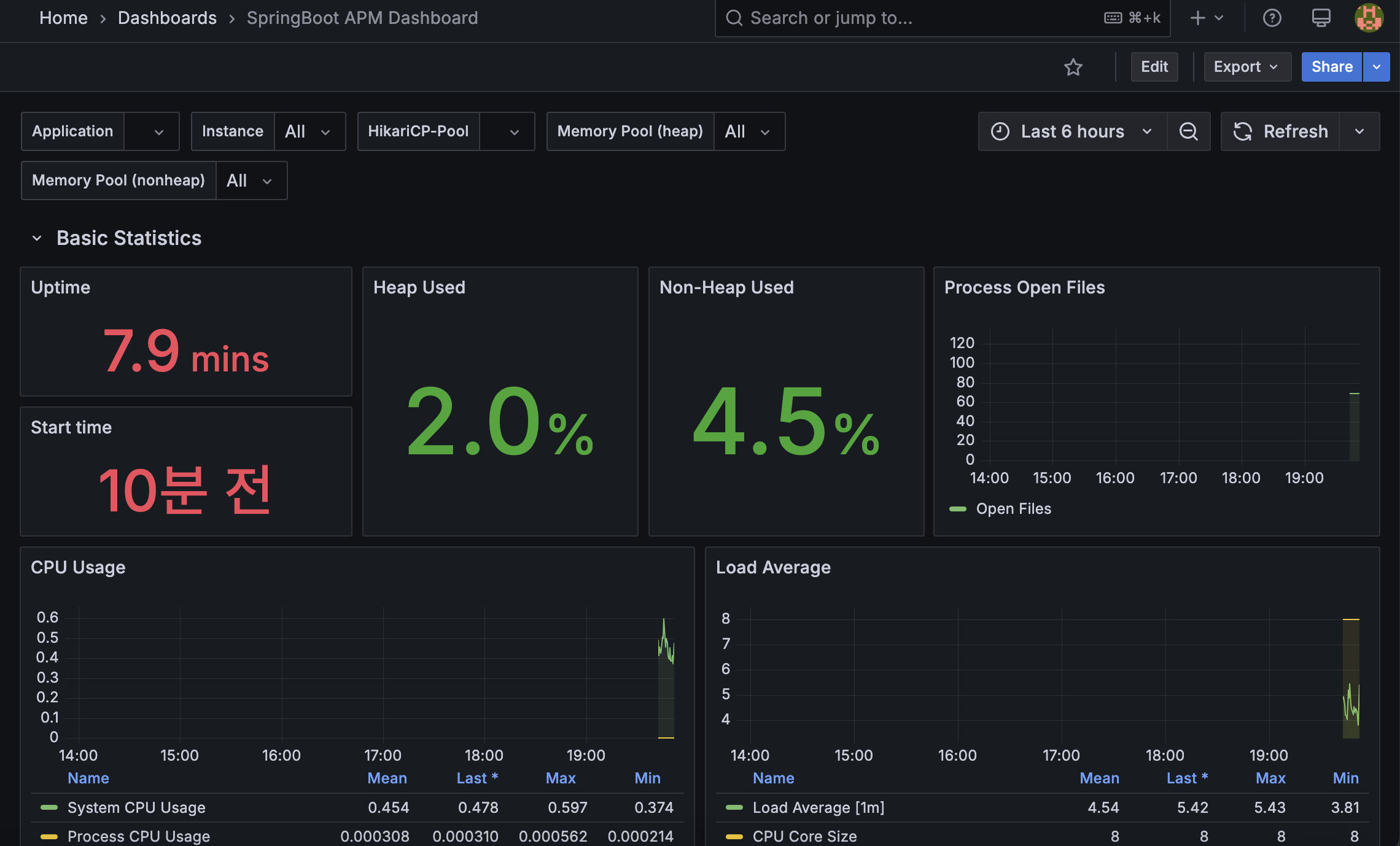Click the 4.5% non-heap used value
This screenshot has width=1400, height=846.
(x=786, y=421)
